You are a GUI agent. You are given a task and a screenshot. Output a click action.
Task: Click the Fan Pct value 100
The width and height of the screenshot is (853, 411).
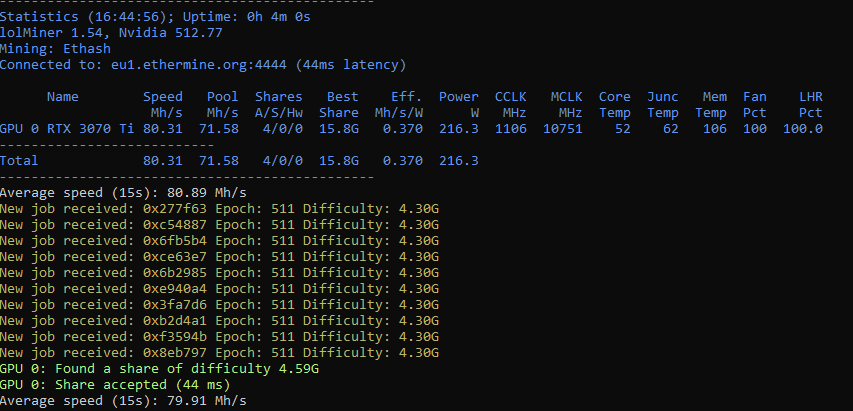coord(755,128)
